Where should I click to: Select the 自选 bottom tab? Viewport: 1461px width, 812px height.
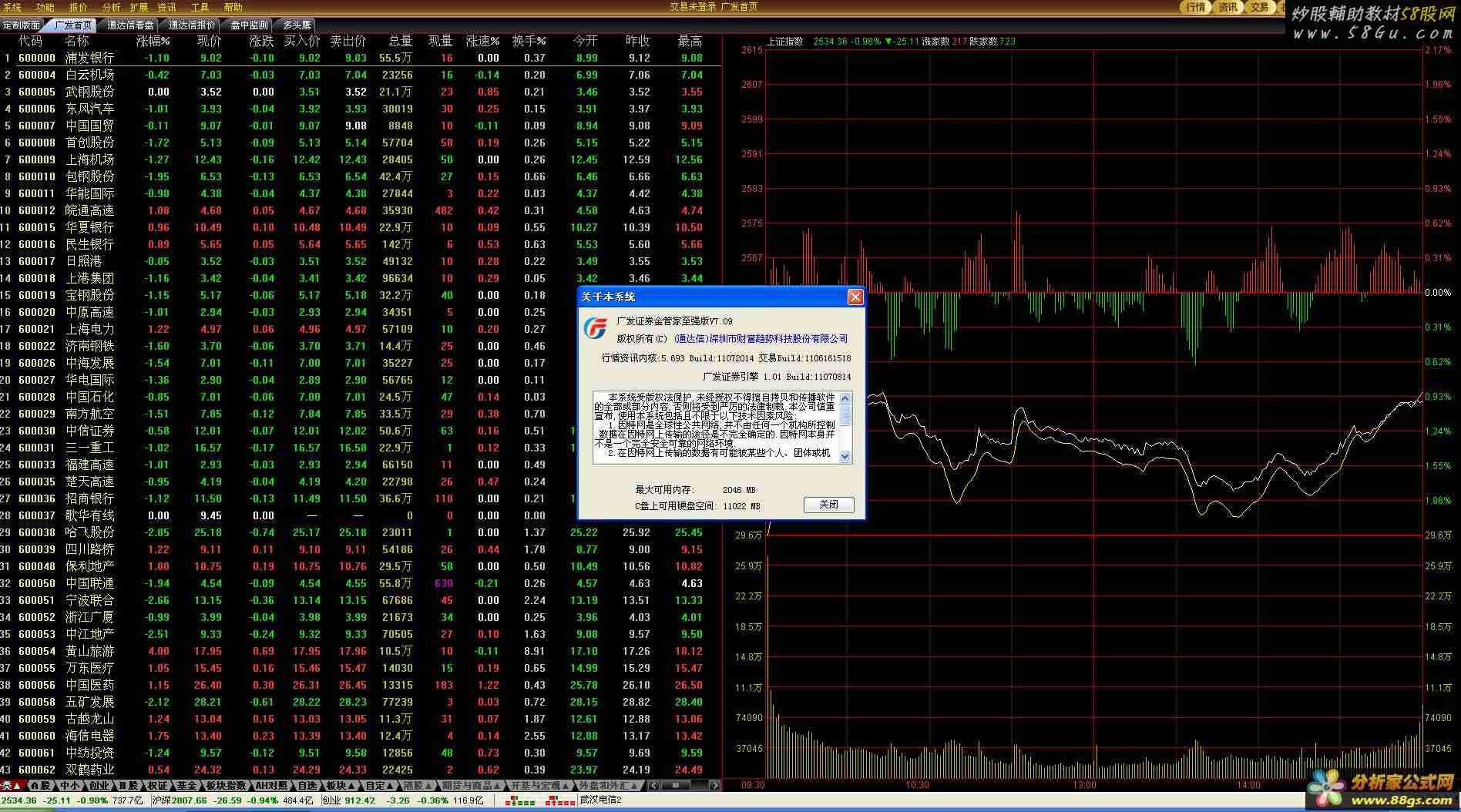tap(307, 785)
